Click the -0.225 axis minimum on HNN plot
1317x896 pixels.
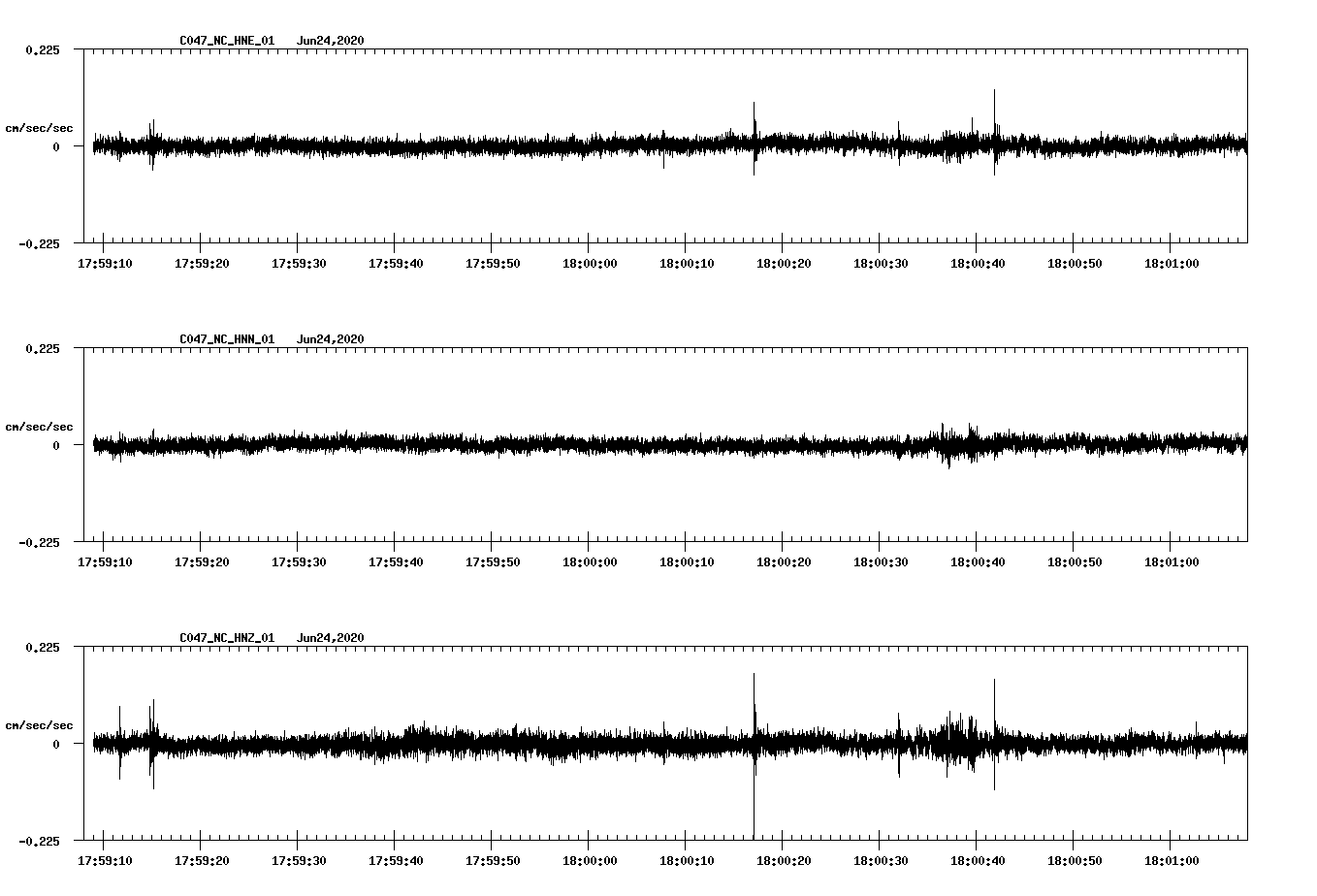39,542
